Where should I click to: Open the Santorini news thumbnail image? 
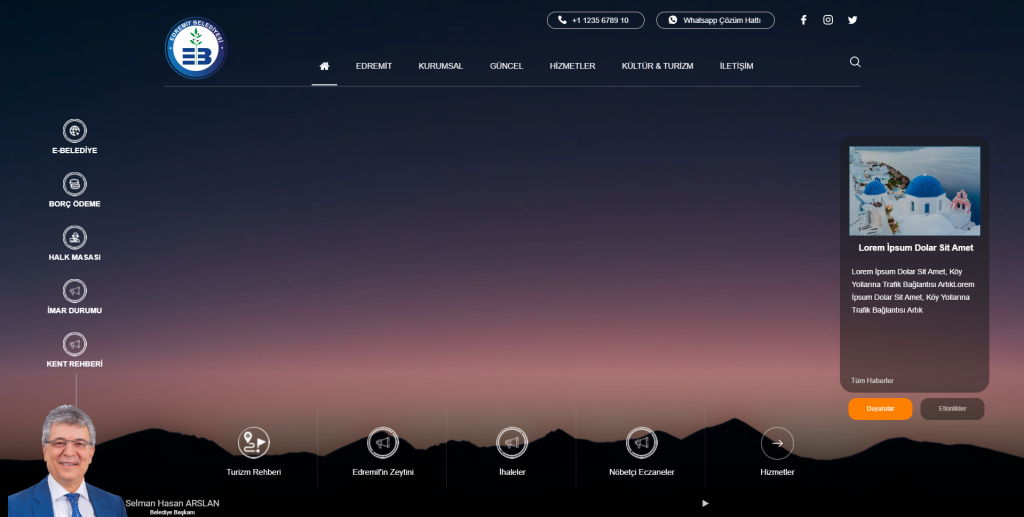click(x=914, y=191)
